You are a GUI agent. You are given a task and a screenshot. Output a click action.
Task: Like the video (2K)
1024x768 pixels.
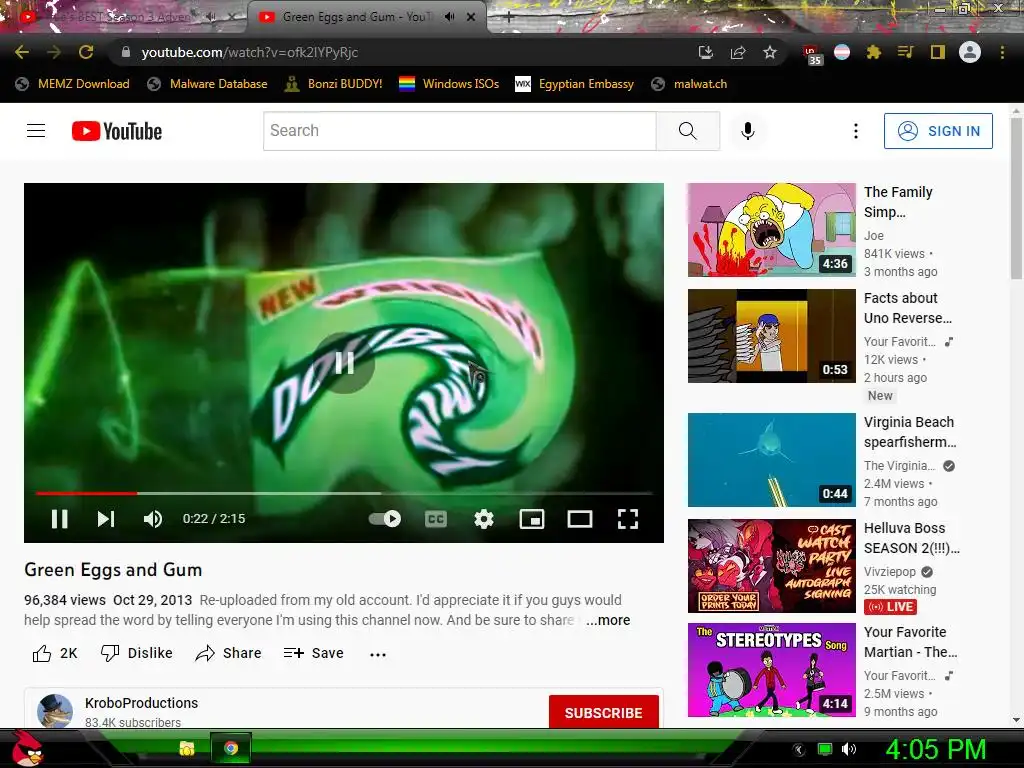point(55,653)
